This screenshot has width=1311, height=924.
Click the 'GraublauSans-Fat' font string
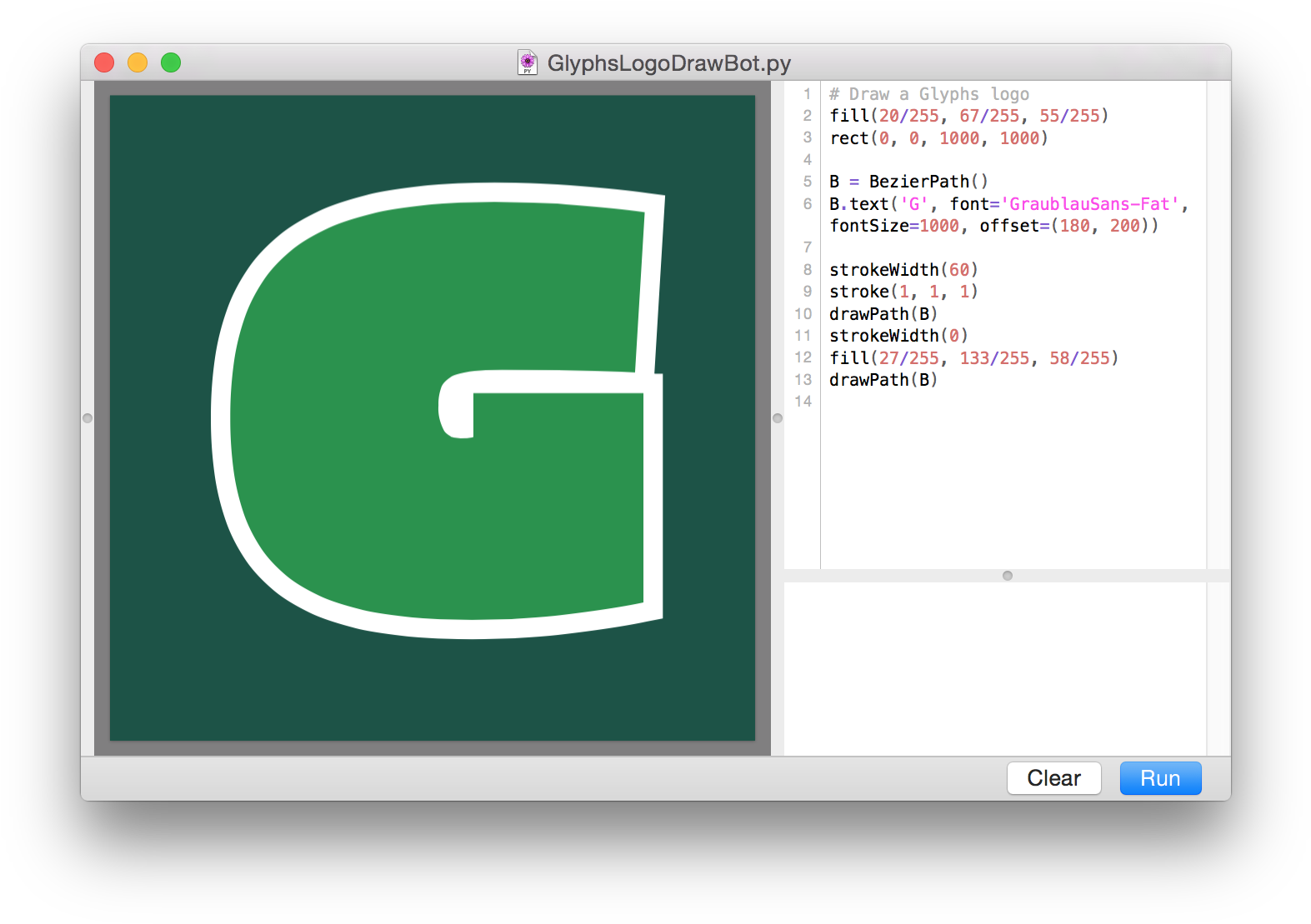click(1090, 204)
